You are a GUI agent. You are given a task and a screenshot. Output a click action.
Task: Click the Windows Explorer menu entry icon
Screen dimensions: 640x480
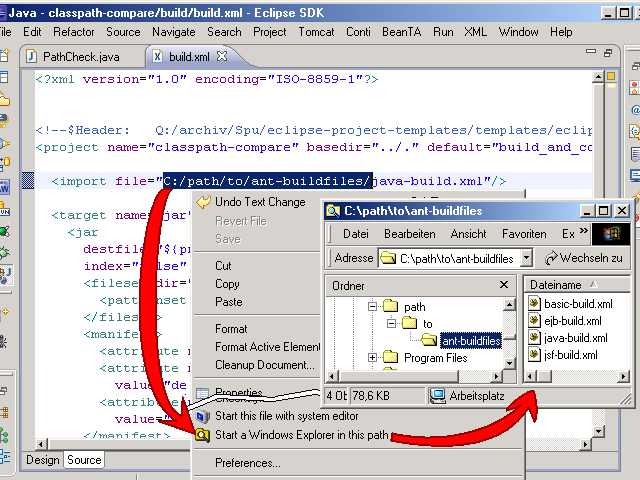click(x=202, y=436)
